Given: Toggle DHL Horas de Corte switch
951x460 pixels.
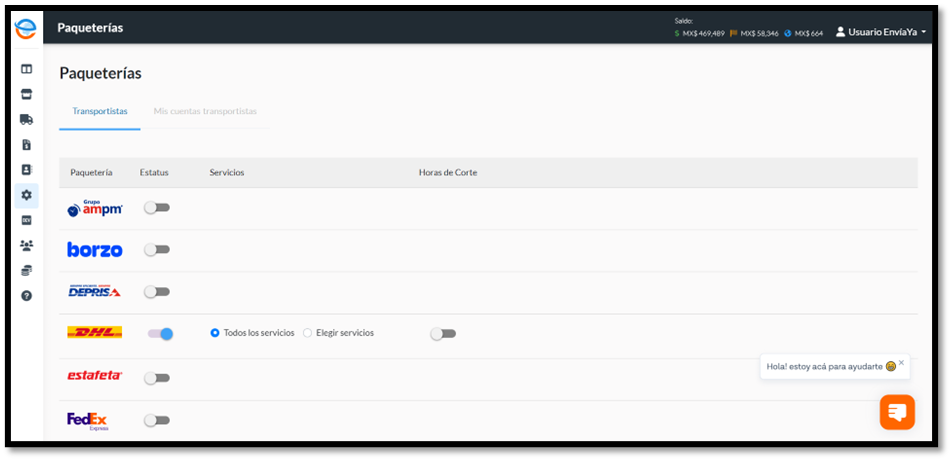Looking at the screenshot, I should point(443,334).
